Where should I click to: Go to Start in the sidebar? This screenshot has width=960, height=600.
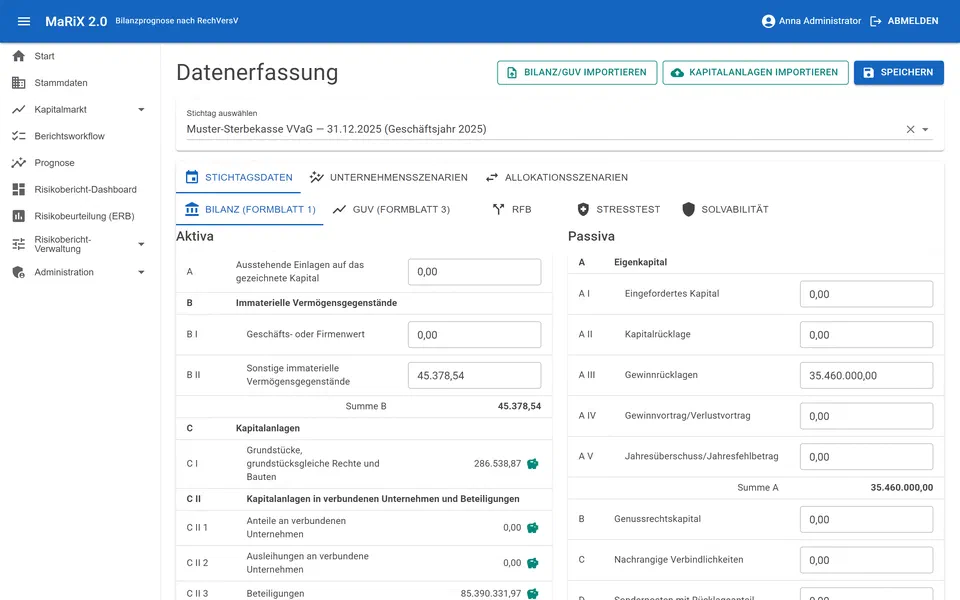(x=80, y=56)
